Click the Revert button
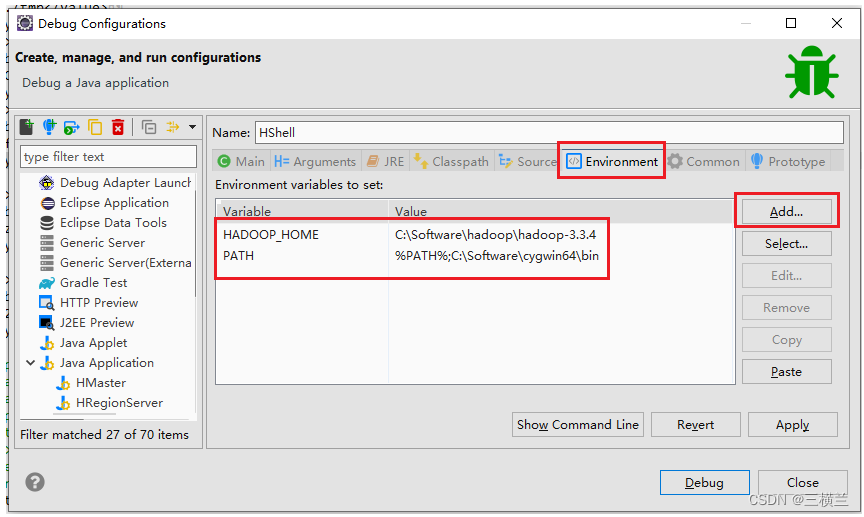864x517 pixels. (695, 425)
